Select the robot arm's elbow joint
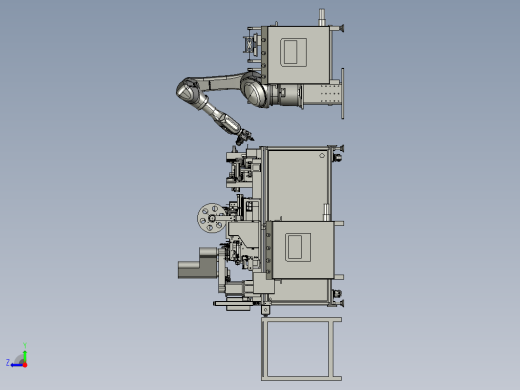This screenshot has height=390, width=520. (x=188, y=92)
